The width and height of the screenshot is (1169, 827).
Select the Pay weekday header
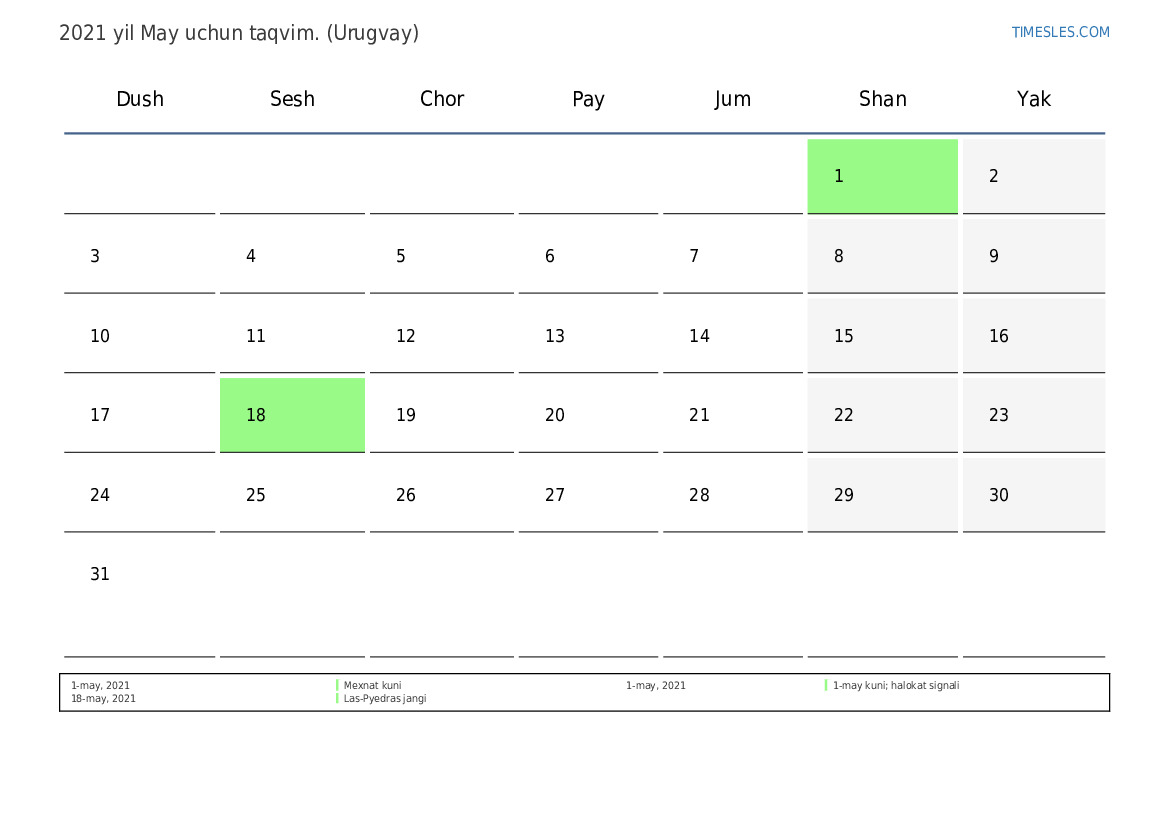tap(588, 99)
